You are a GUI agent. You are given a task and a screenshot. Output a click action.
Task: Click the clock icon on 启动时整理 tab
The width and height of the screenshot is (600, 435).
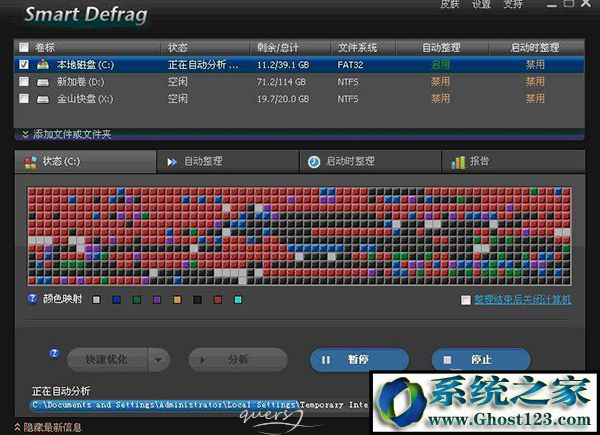(314, 162)
